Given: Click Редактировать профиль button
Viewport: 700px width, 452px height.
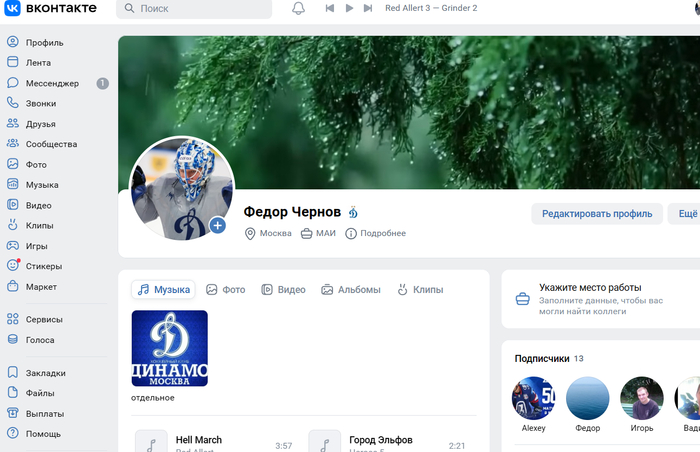Looking at the screenshot, I should pyautogui.click(x=596, y=214).
